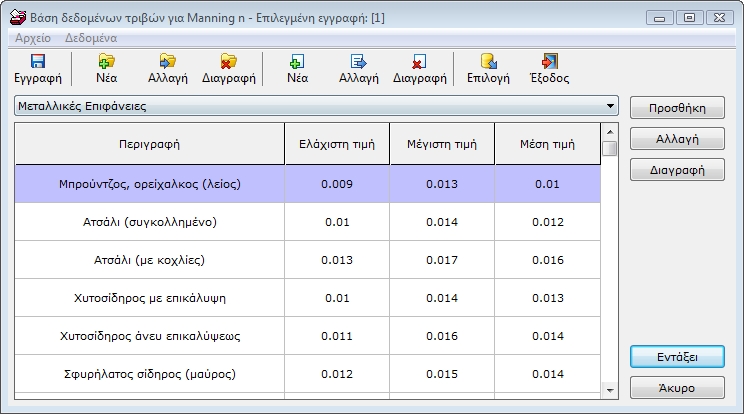
Task: Click the Έξοδος exit door icon
Action: [x=549, y=61]
